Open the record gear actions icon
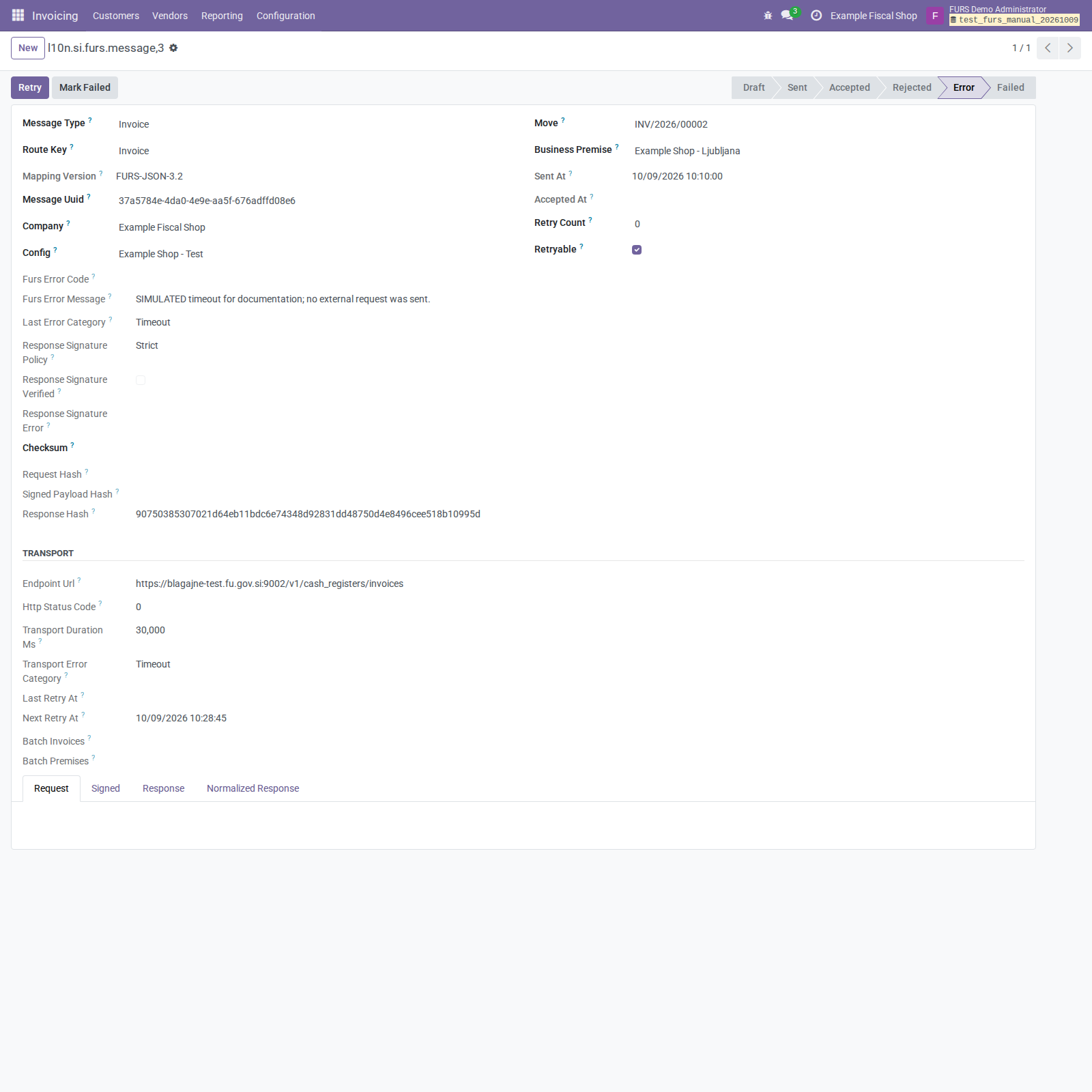The height and width of the screenshot is (1092, 1092). coord(173,48)
